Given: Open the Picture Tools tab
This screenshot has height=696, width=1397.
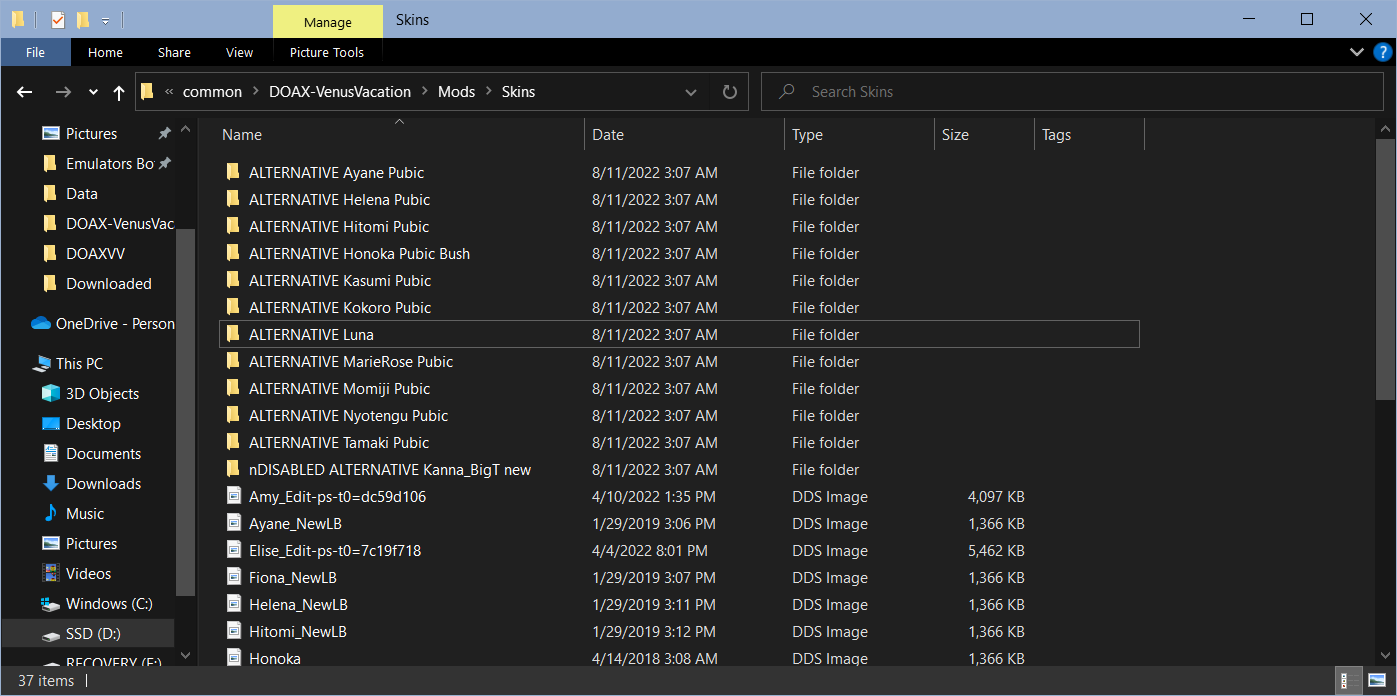Looking at the screenshot, I should point(327,53).
